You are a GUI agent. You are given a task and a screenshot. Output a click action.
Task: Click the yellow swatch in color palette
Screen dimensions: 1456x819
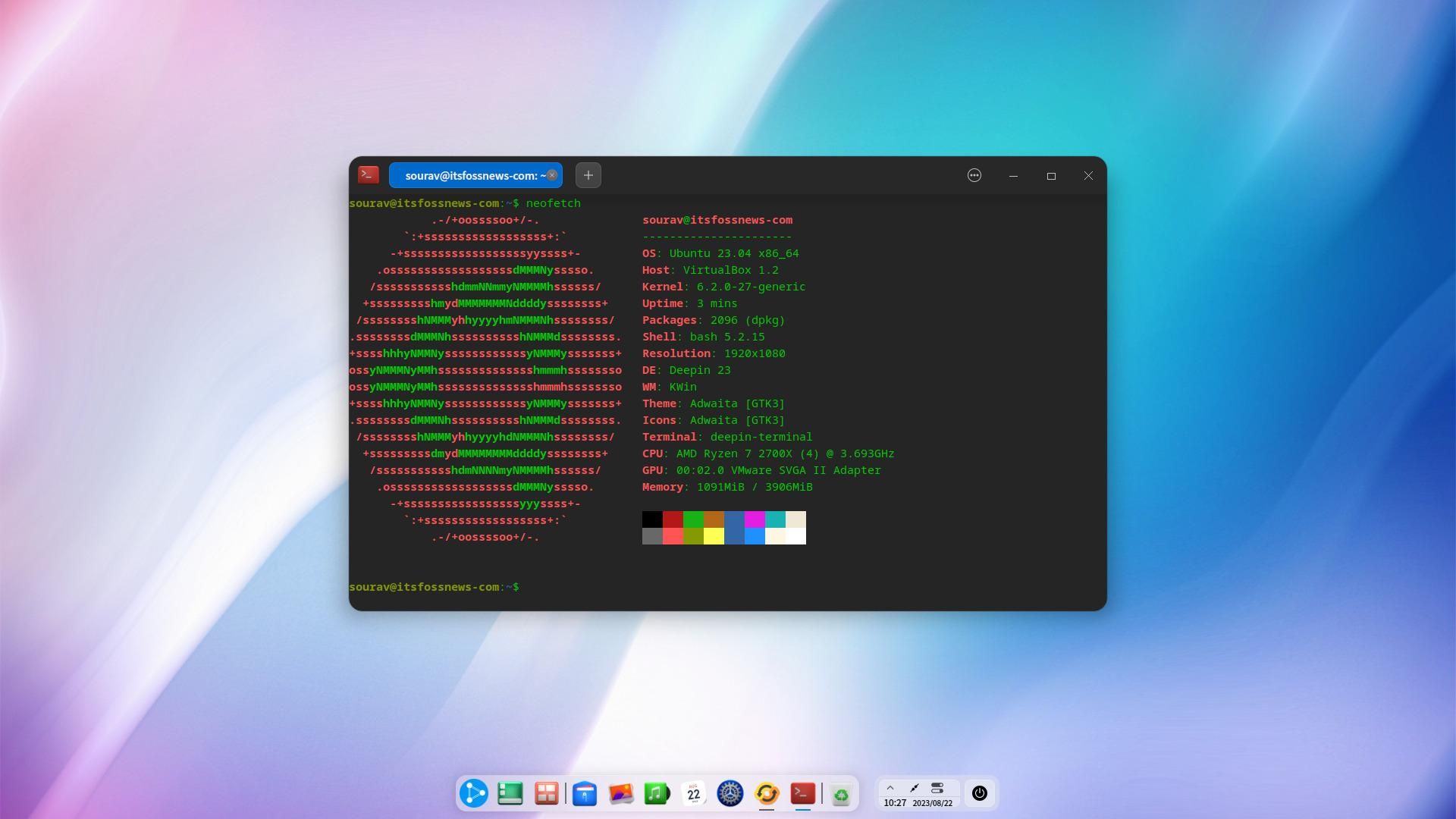pyautogui.click(x=714, y=536)
